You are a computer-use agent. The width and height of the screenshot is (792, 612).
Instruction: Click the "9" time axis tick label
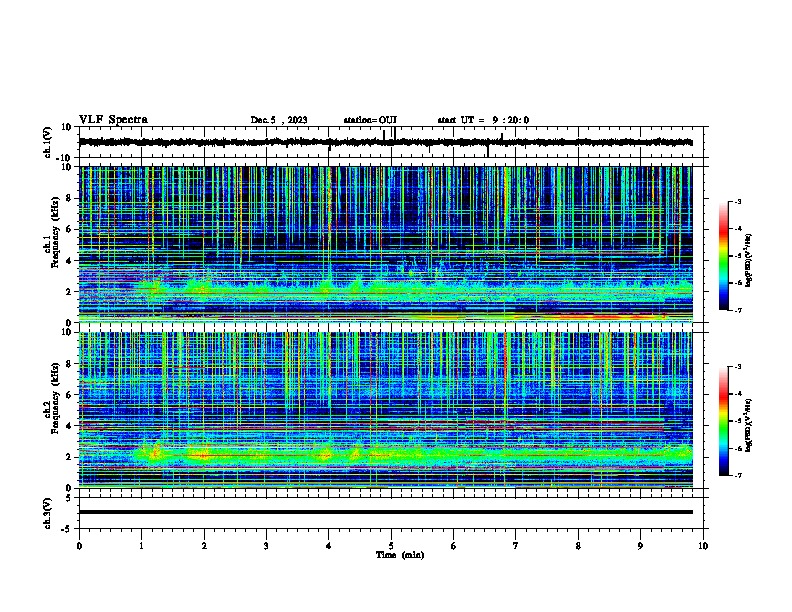click(640, 546)
